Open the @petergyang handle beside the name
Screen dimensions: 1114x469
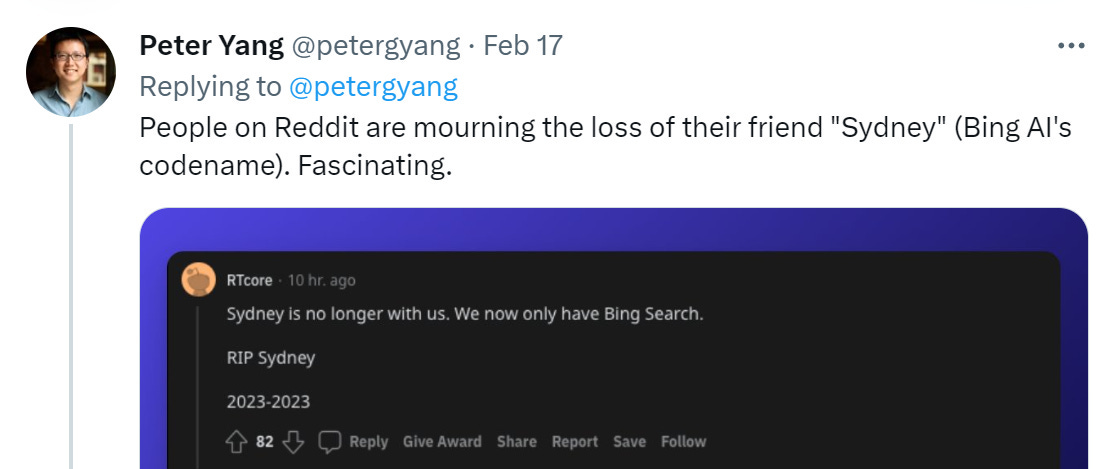375,46
